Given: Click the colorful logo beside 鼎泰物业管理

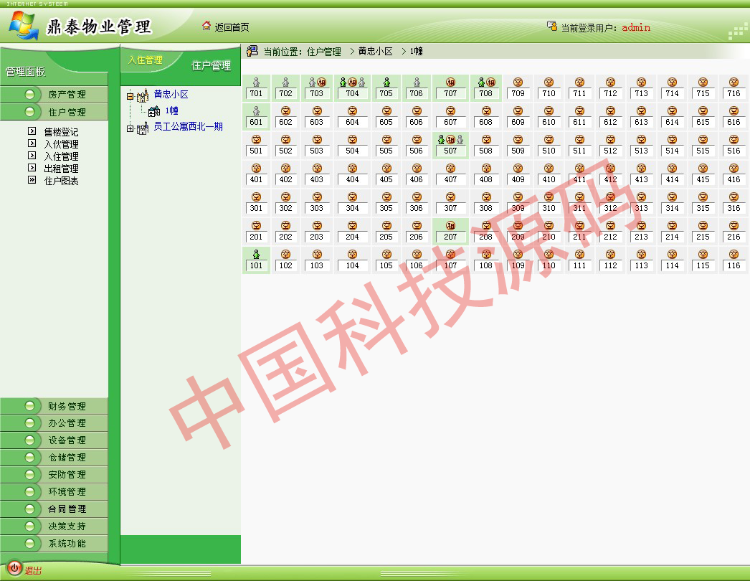Looking at the screenshot, I should tap(24, 25).
